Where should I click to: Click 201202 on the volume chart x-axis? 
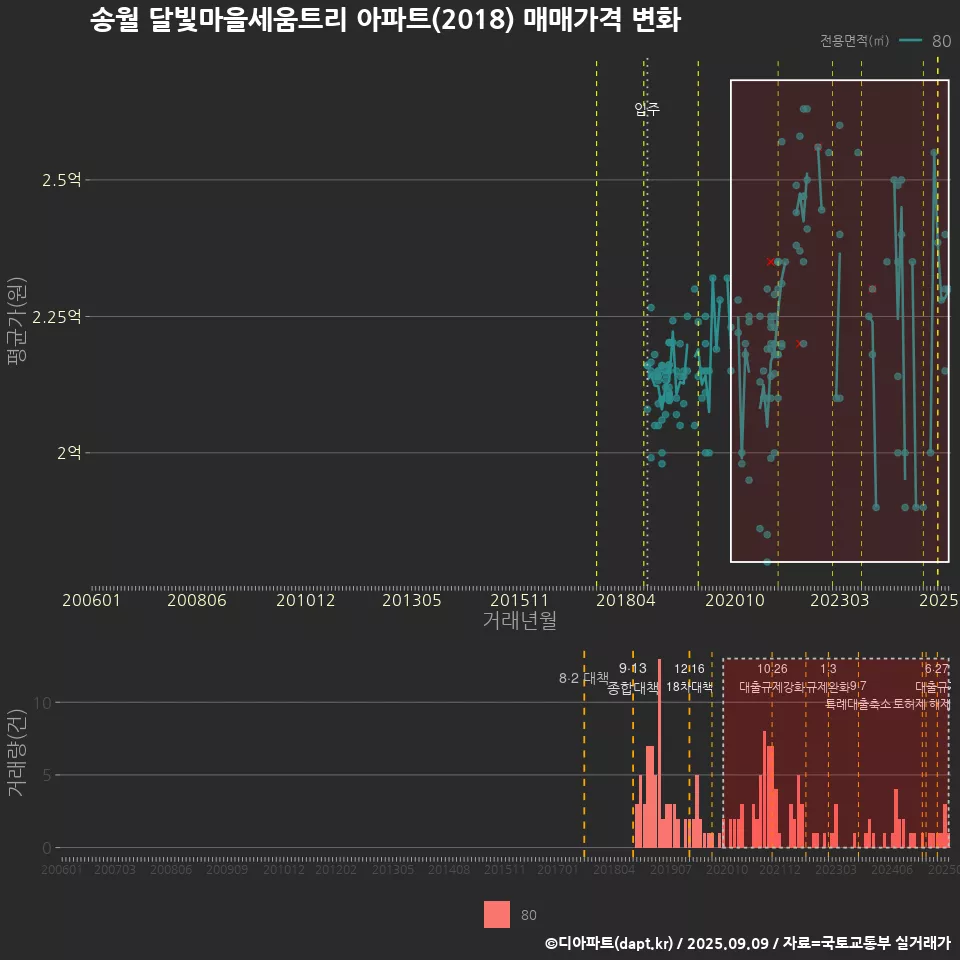(336, 869)
